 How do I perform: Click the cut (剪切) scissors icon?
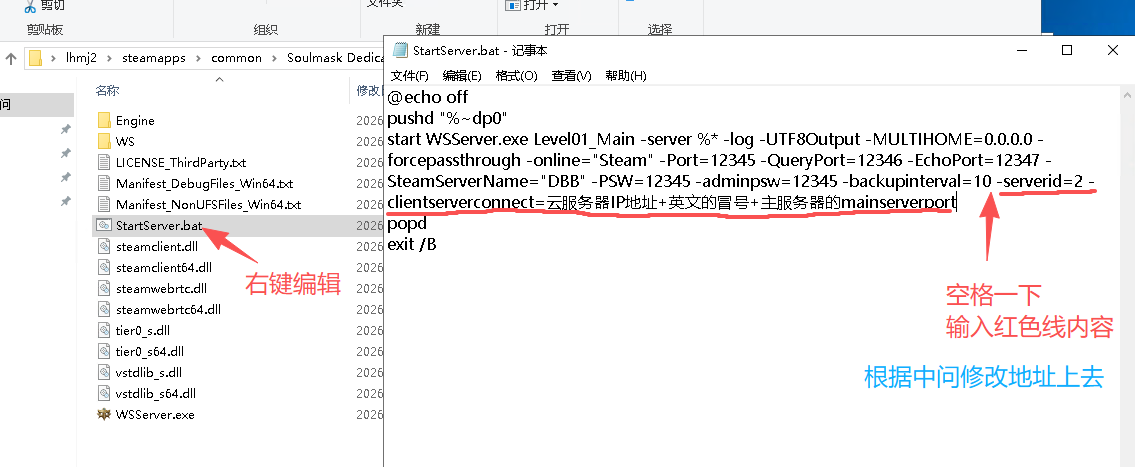[30, 5]
